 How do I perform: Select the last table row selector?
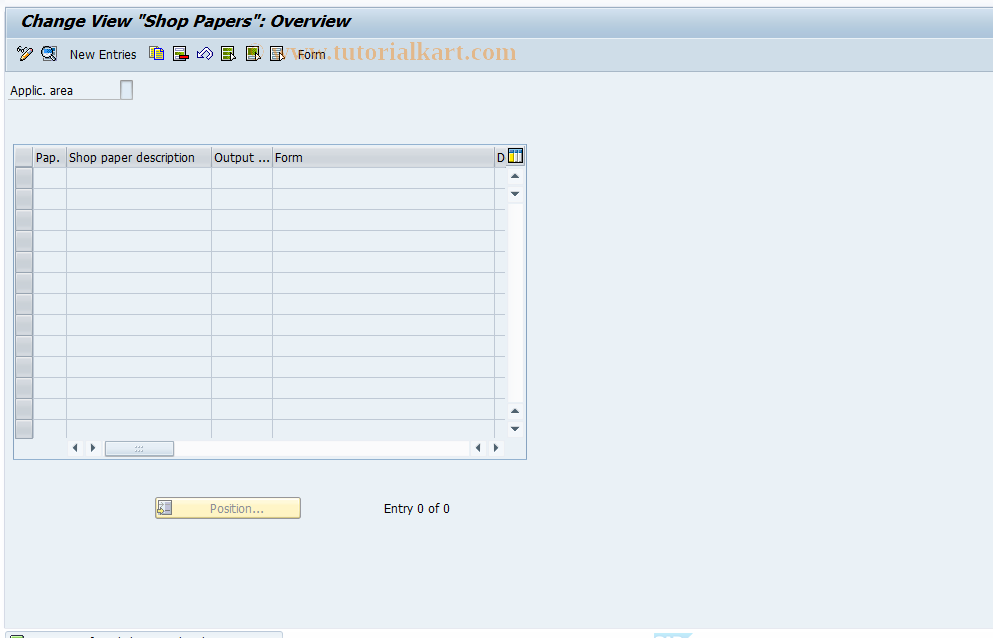(24, 429)
